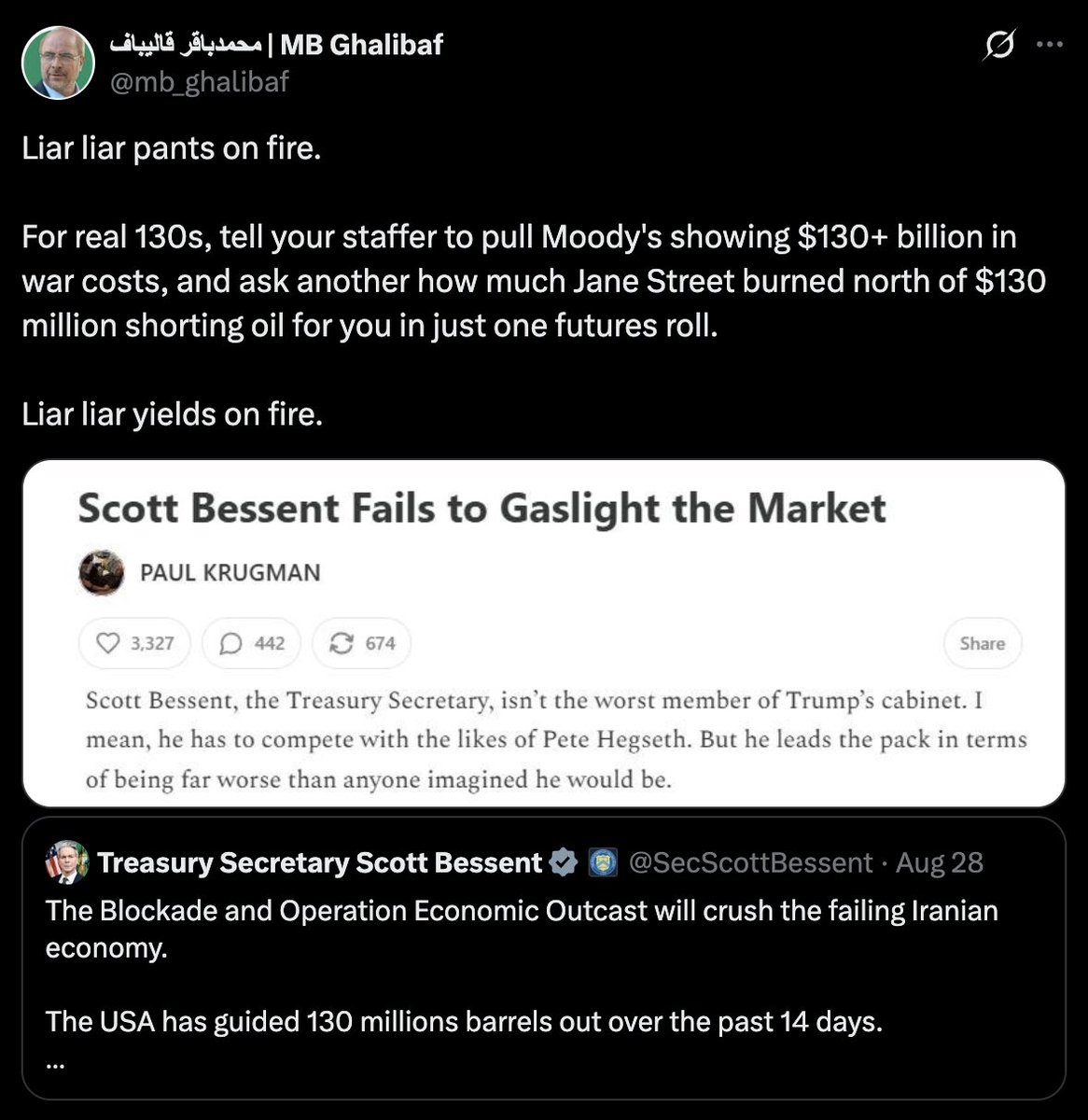Click the comment bubble icon showing 442
The width and height of the screenshot is (1088, 1120).
coord(230,643)
